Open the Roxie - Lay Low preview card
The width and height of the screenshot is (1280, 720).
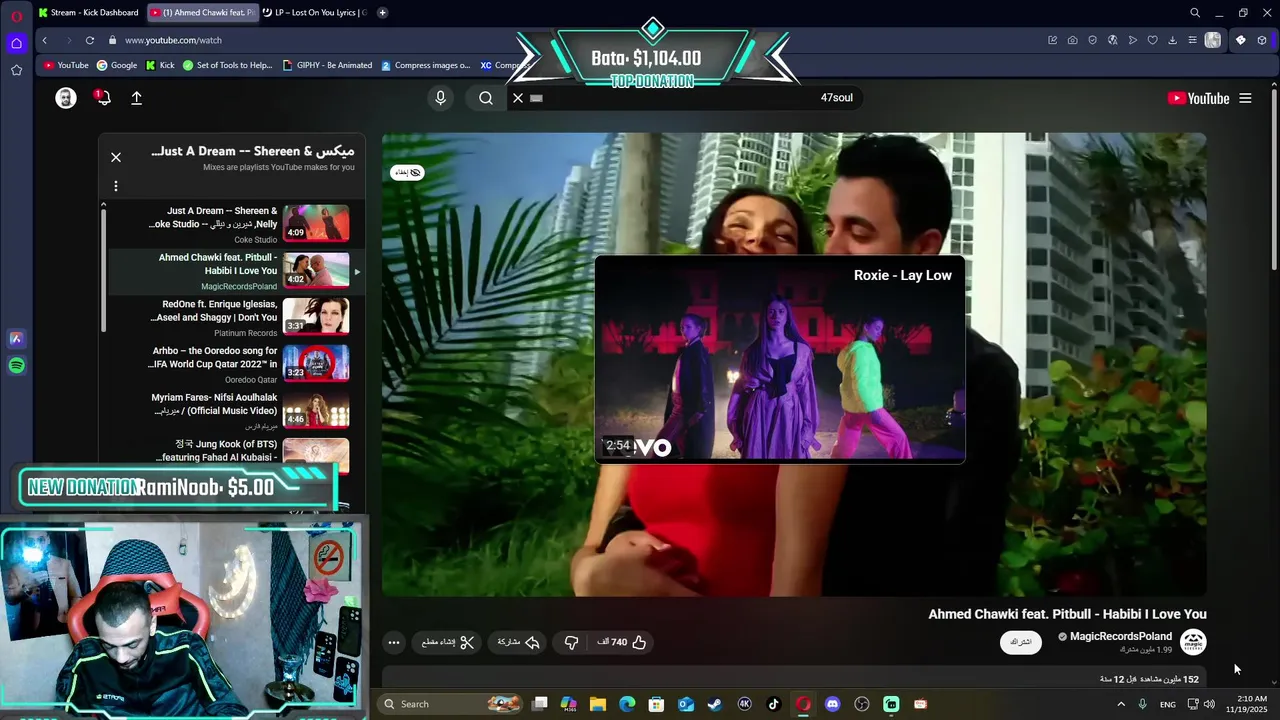[780, 359]
